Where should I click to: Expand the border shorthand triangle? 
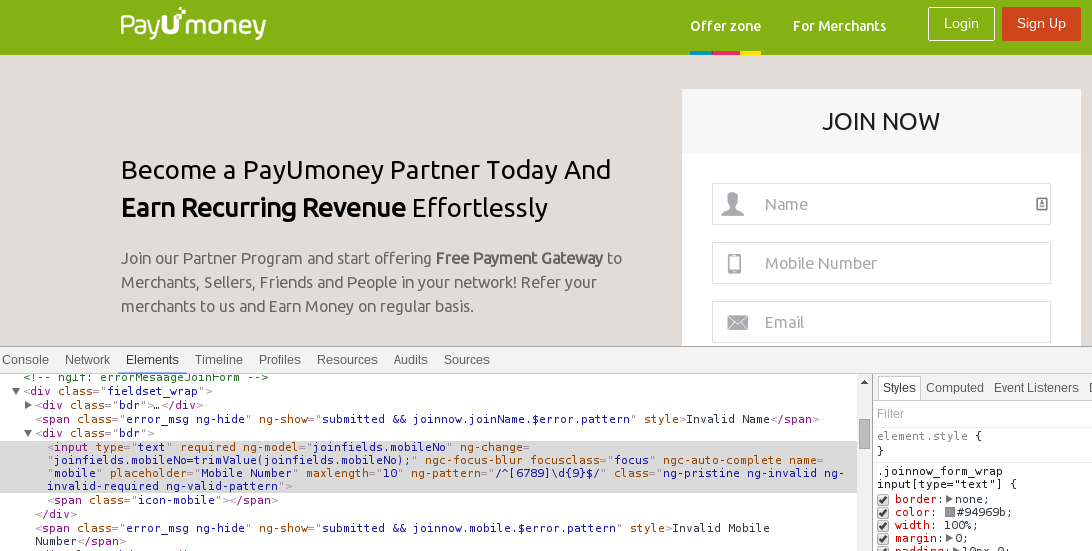[x=949, y=499]
